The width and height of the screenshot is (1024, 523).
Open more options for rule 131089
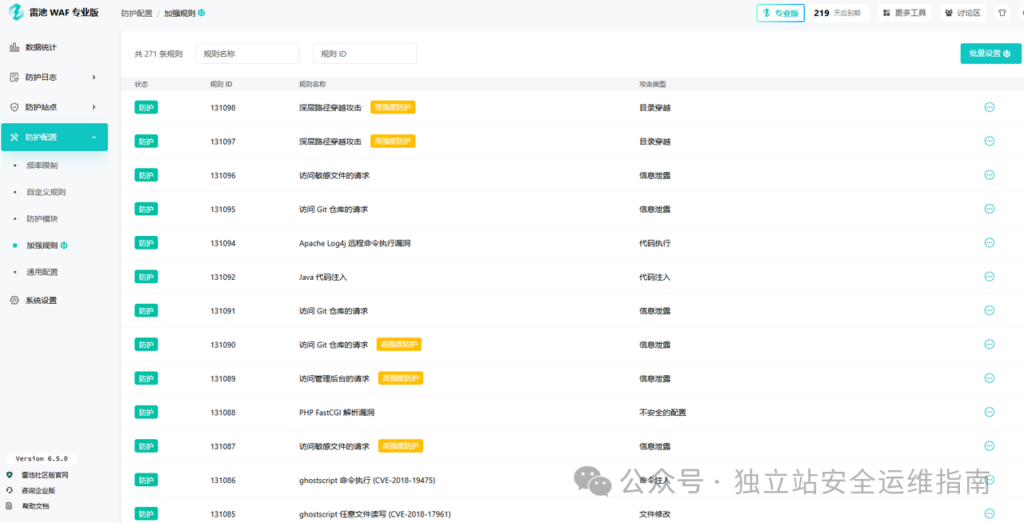coord(989,378)
